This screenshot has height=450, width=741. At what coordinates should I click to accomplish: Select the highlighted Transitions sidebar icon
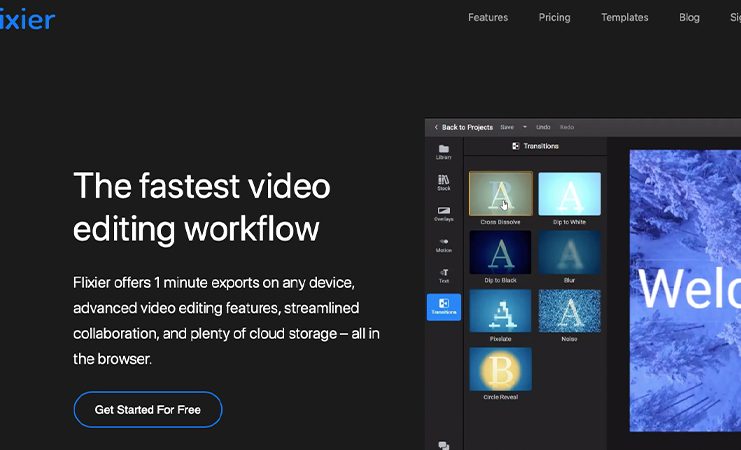coord(444,307)
